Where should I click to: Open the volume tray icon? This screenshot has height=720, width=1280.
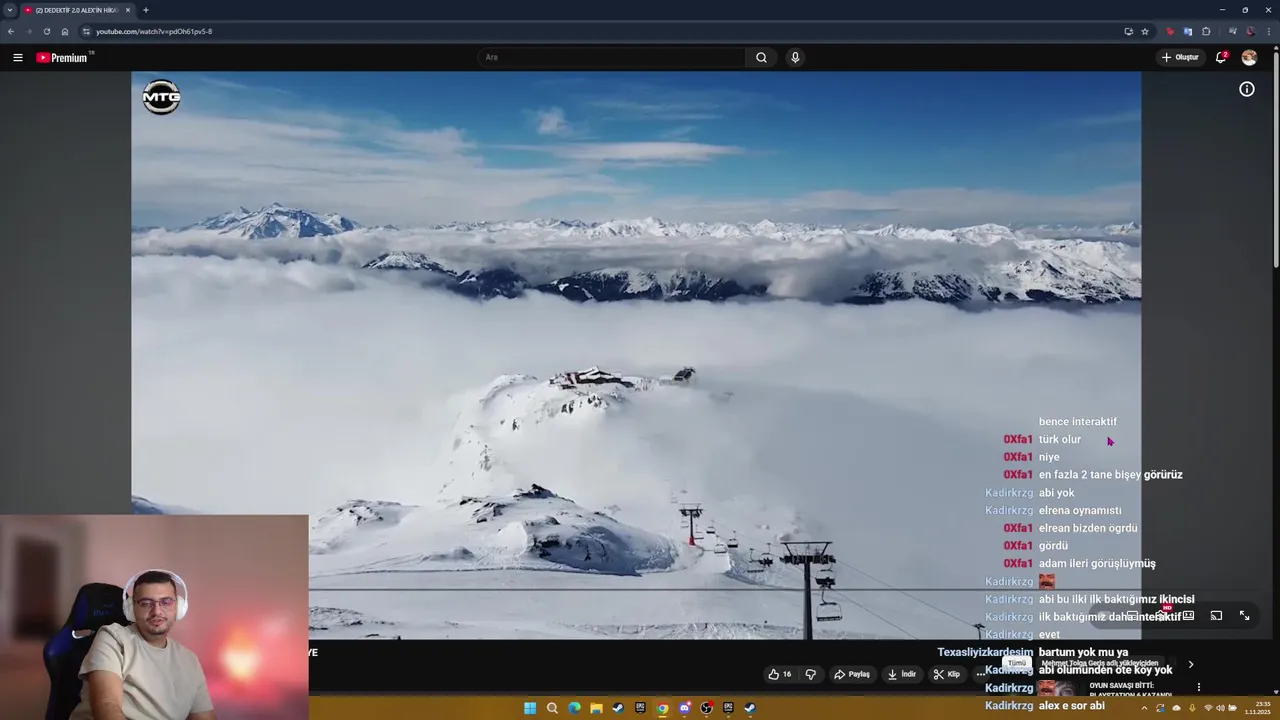tap(1221, 708)
